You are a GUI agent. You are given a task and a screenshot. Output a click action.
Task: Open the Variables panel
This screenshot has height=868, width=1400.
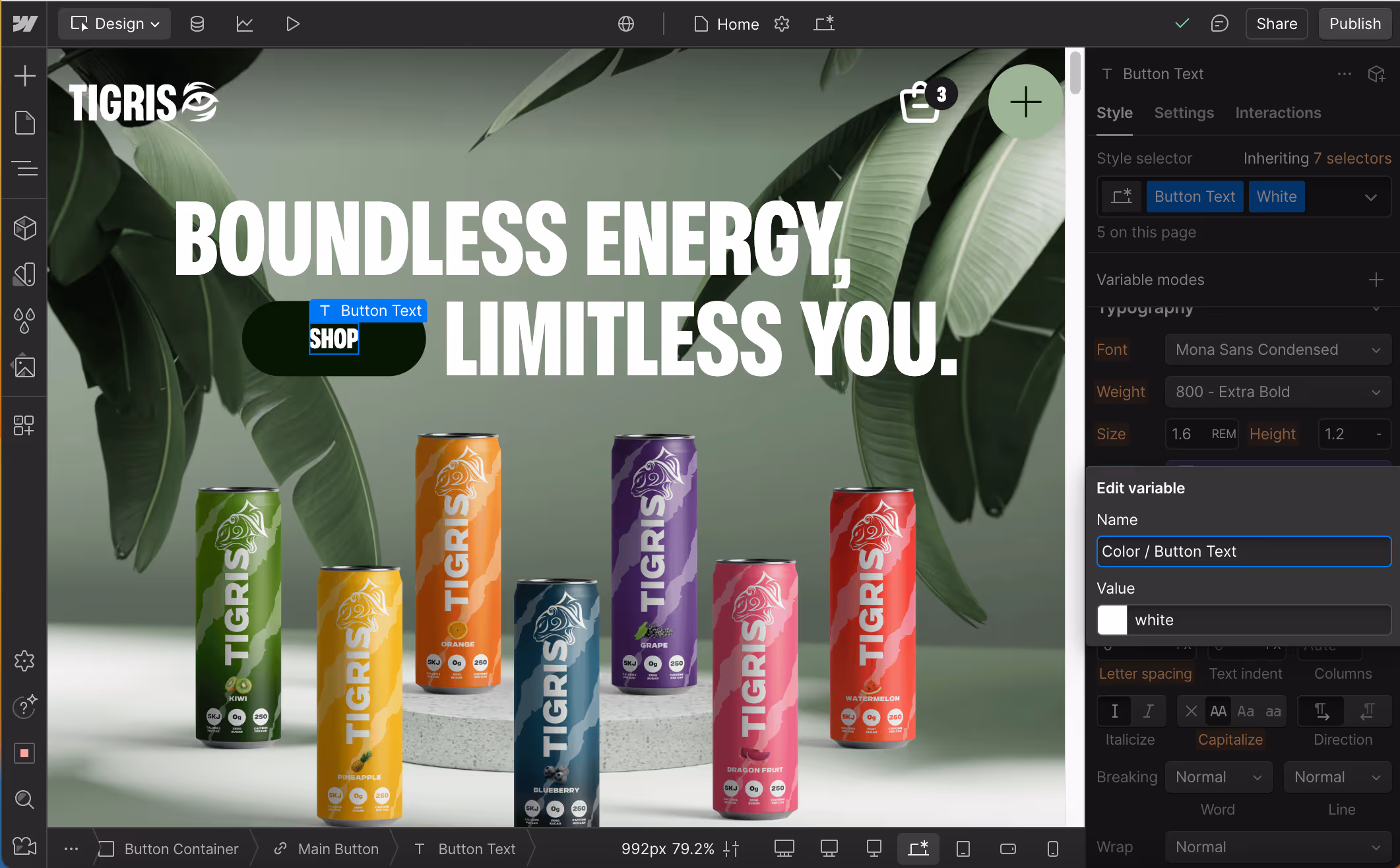24,274
